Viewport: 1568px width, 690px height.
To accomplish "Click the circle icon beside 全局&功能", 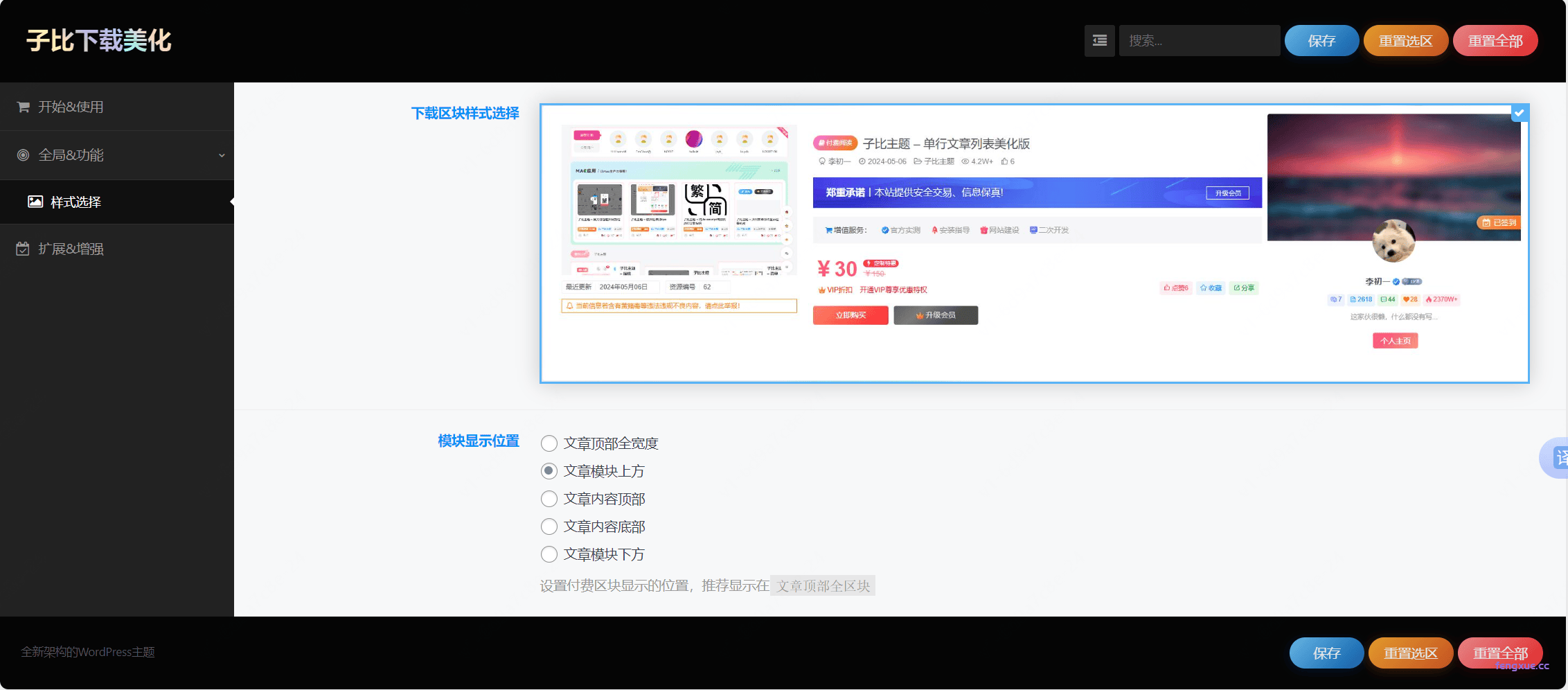I will [x=23, y=155].
